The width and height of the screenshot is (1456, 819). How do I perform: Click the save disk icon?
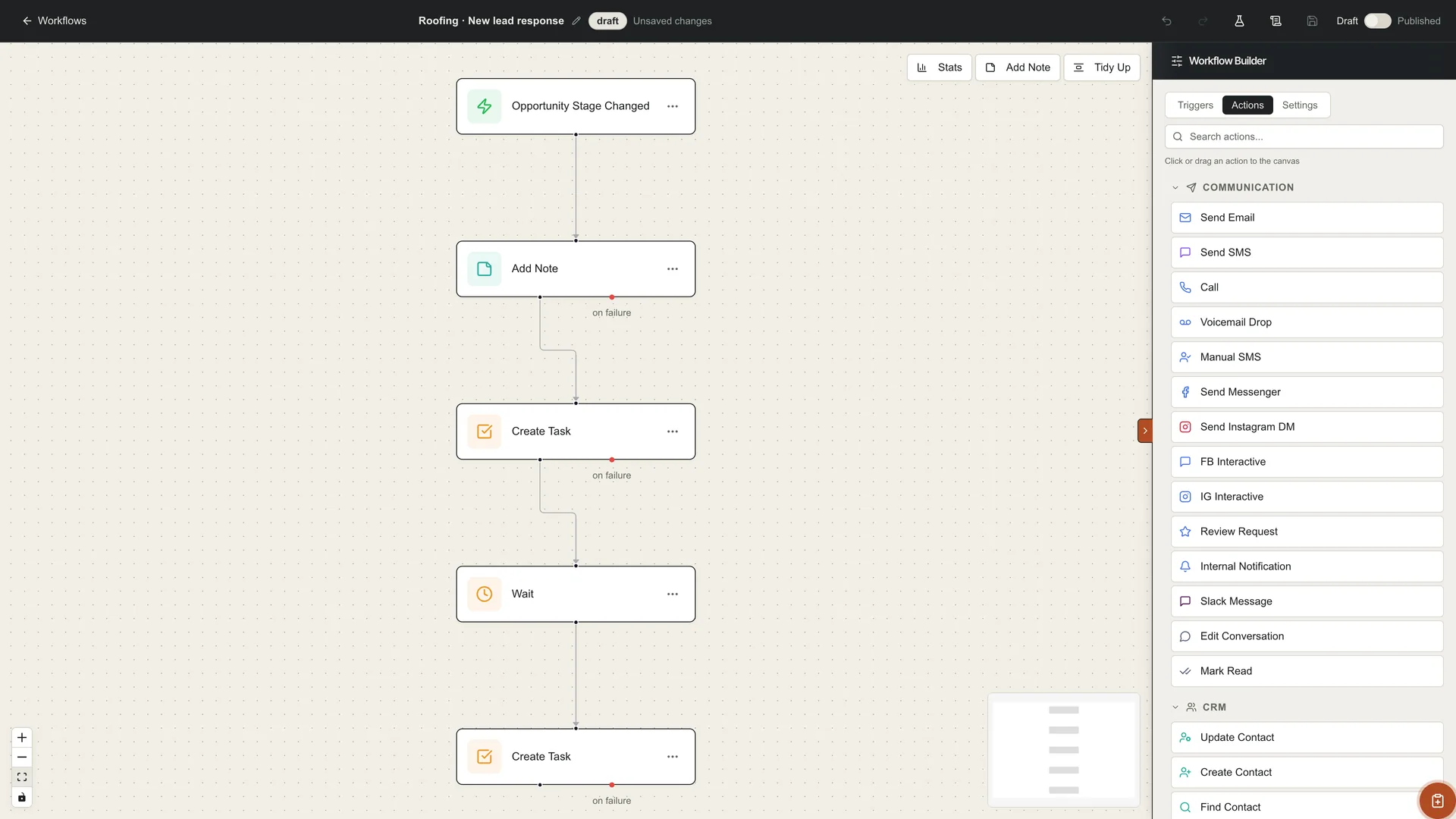(1312, 20)
